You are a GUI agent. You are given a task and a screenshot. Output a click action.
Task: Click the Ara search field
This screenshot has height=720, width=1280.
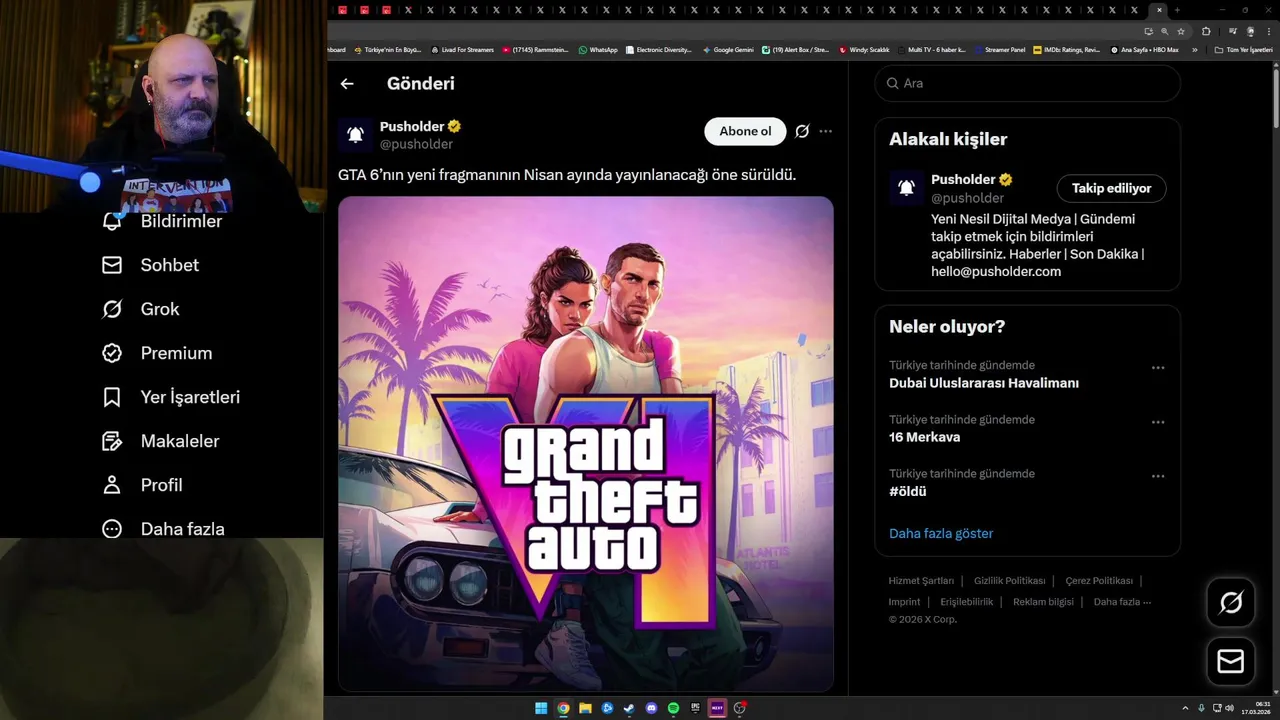coord(1028,83)
